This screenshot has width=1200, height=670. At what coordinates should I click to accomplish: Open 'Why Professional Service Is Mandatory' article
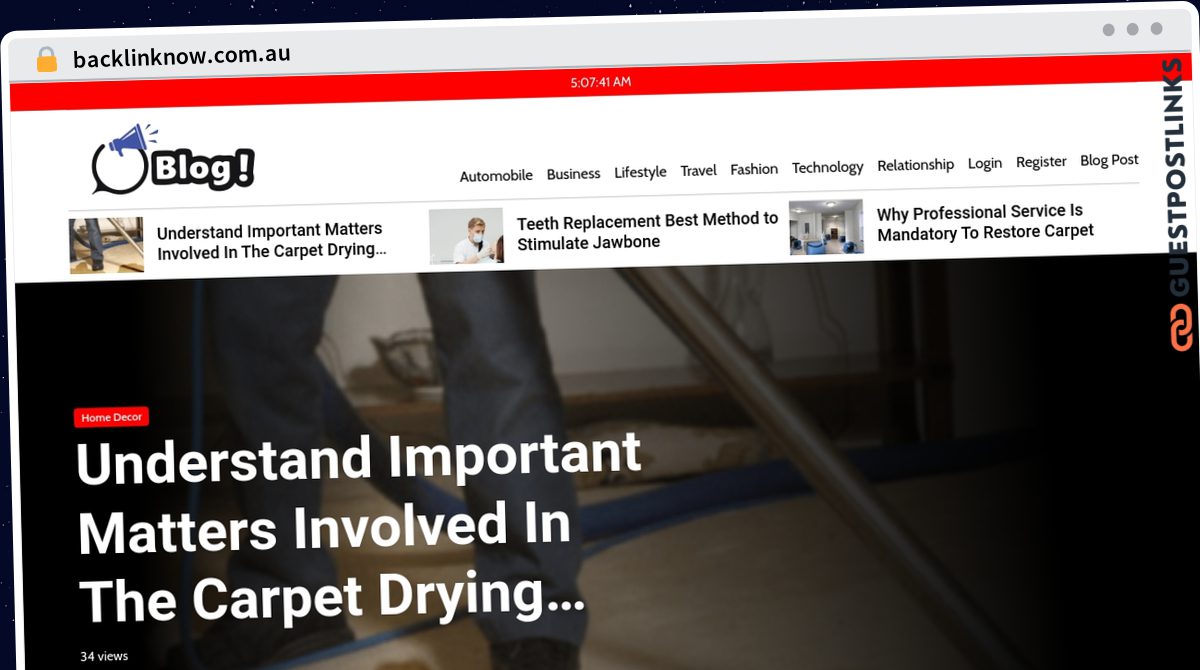(x=985, y=222)
